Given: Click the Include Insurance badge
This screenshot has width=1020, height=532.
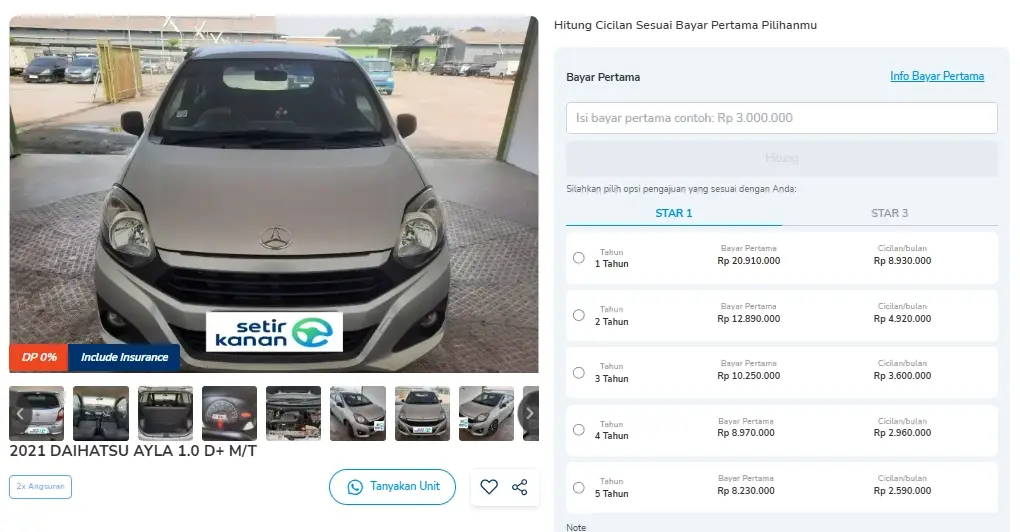Looking at the screenshot, I should (124, 357).
